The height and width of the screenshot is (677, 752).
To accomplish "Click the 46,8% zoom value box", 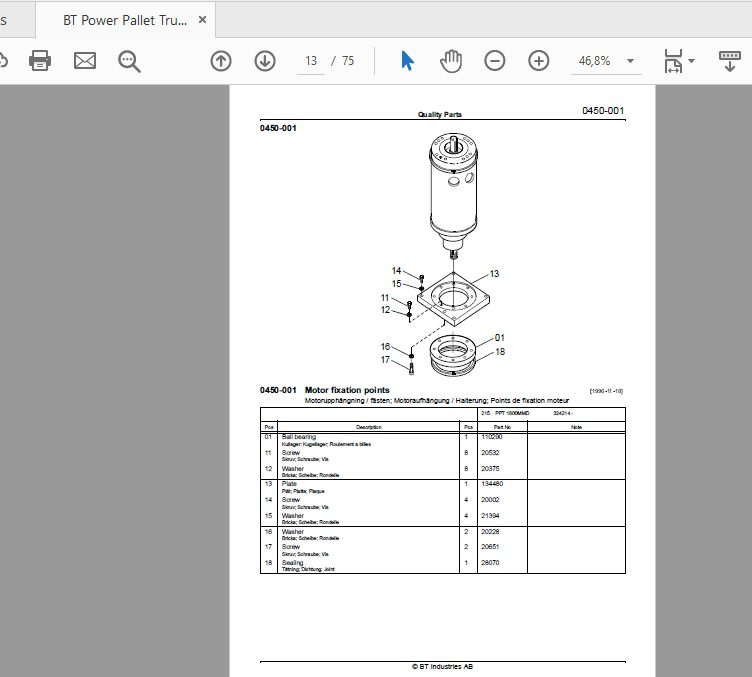I will point(595,61).
